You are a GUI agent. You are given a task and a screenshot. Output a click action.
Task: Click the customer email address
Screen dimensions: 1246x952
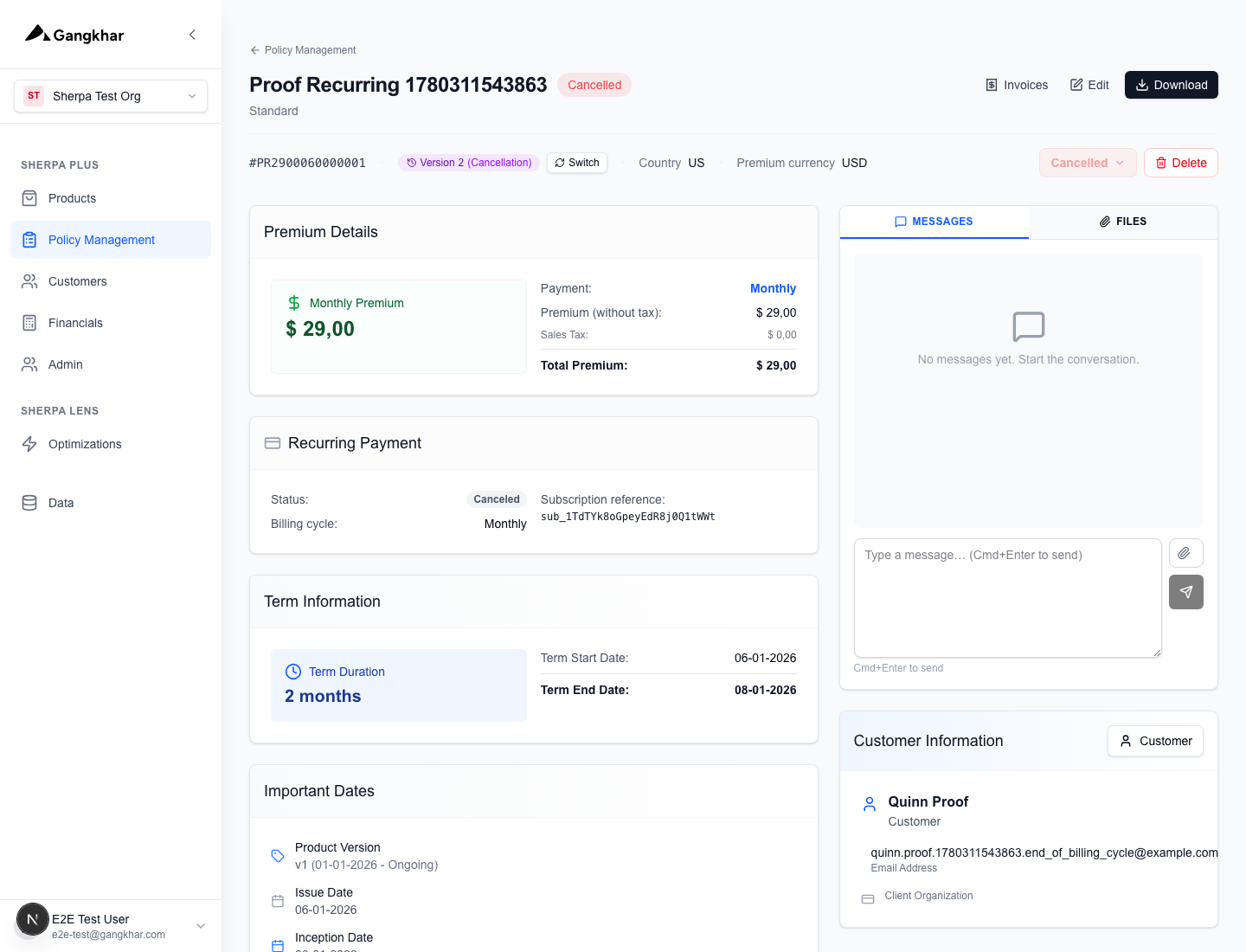click(x=1044, y=852)
